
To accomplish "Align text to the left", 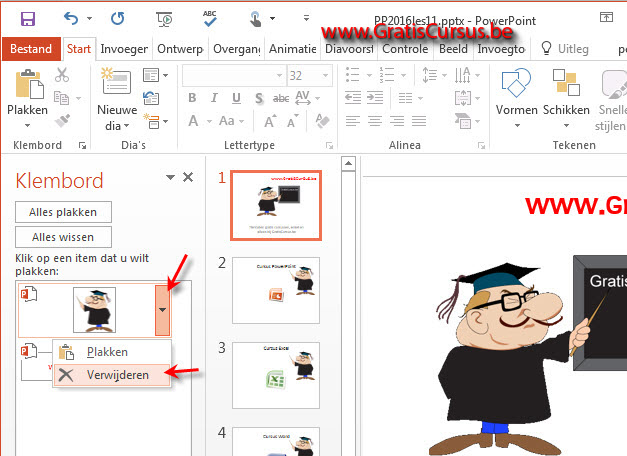I will coord(353,120).
